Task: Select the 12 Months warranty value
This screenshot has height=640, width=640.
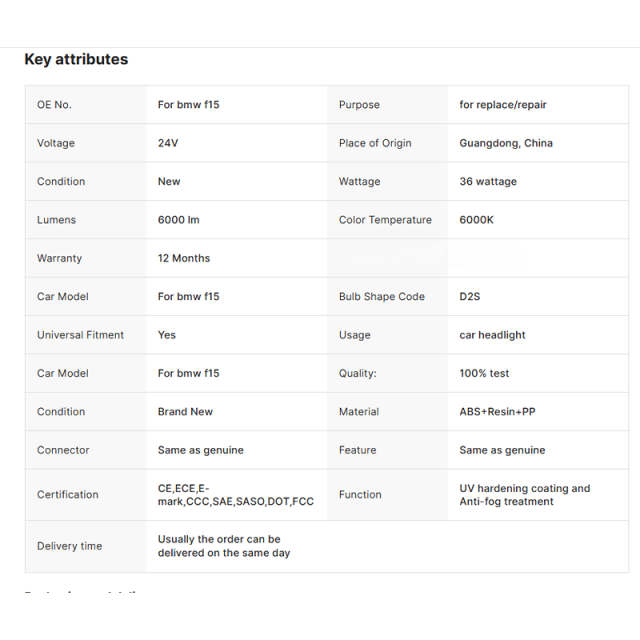Action: [x=184, y=258]
